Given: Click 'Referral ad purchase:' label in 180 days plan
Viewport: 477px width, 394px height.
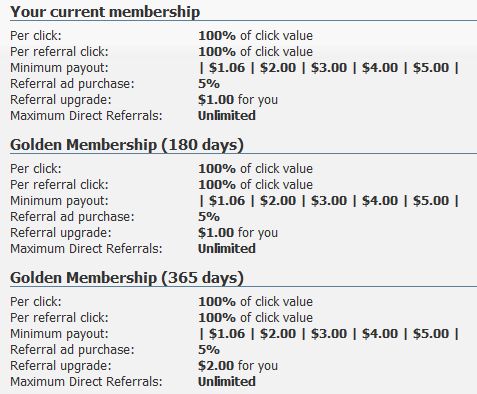Looking at the screenshot, I should [x=72, y=217].
